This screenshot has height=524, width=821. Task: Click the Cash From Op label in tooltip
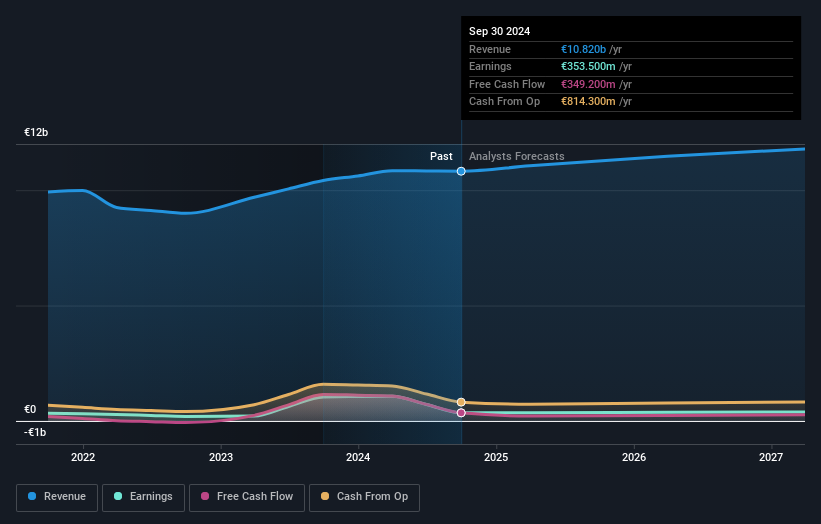[504, 102]
